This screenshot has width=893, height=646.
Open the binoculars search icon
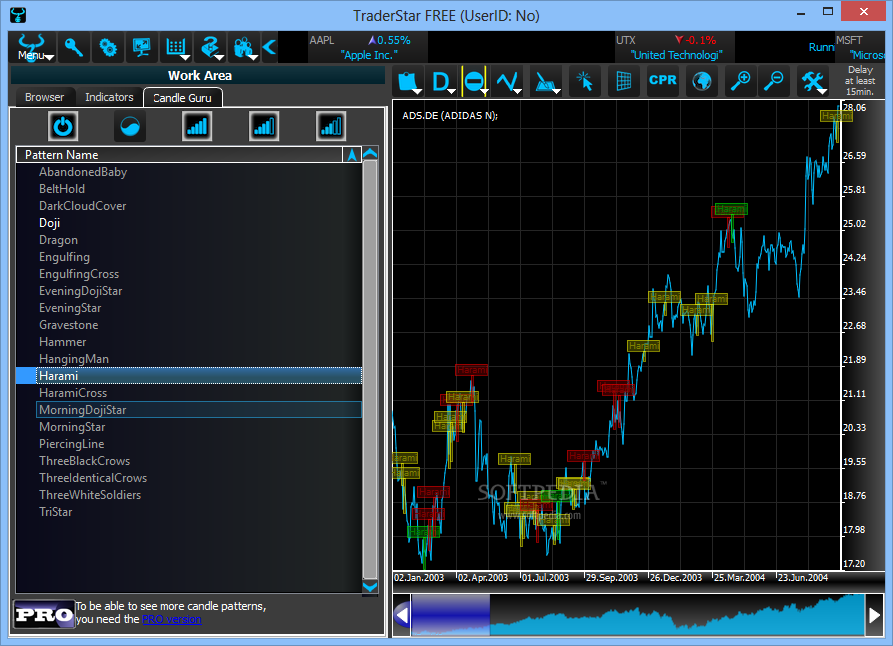pos(244,47)
